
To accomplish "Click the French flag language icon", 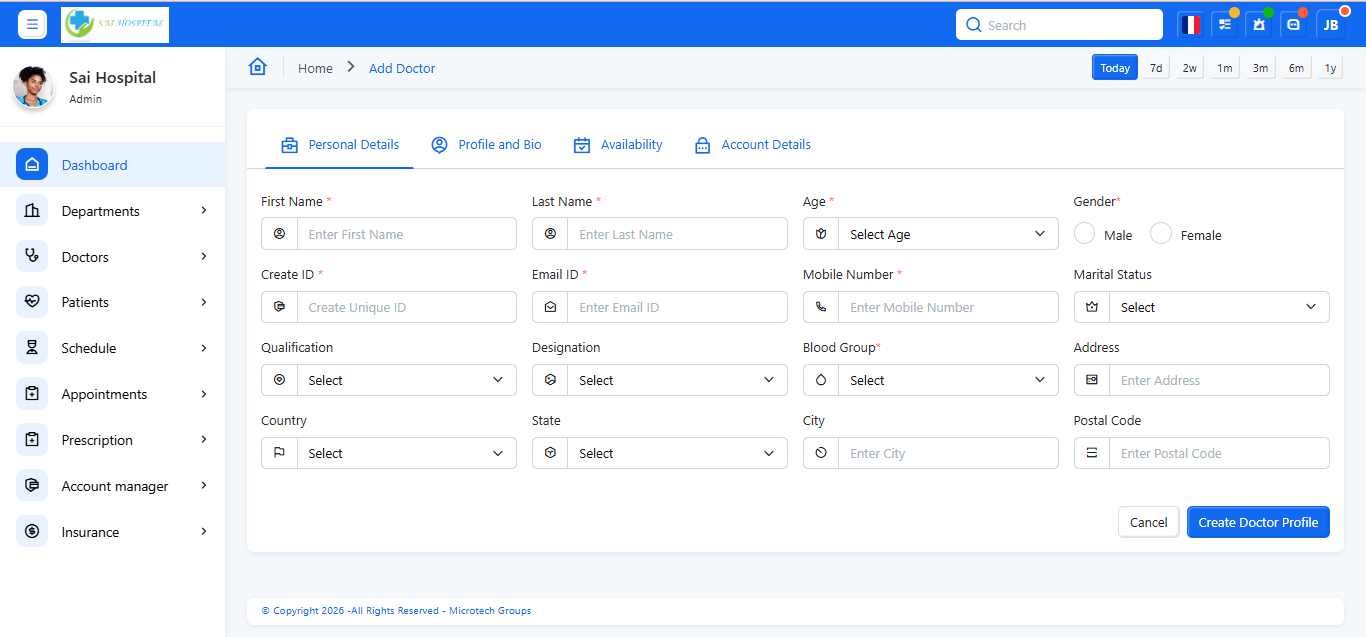I will point(1190,25).
